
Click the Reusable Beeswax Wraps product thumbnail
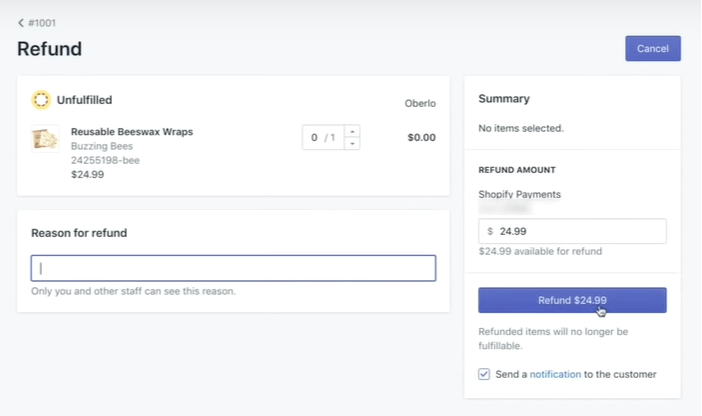tap(45, 138)
